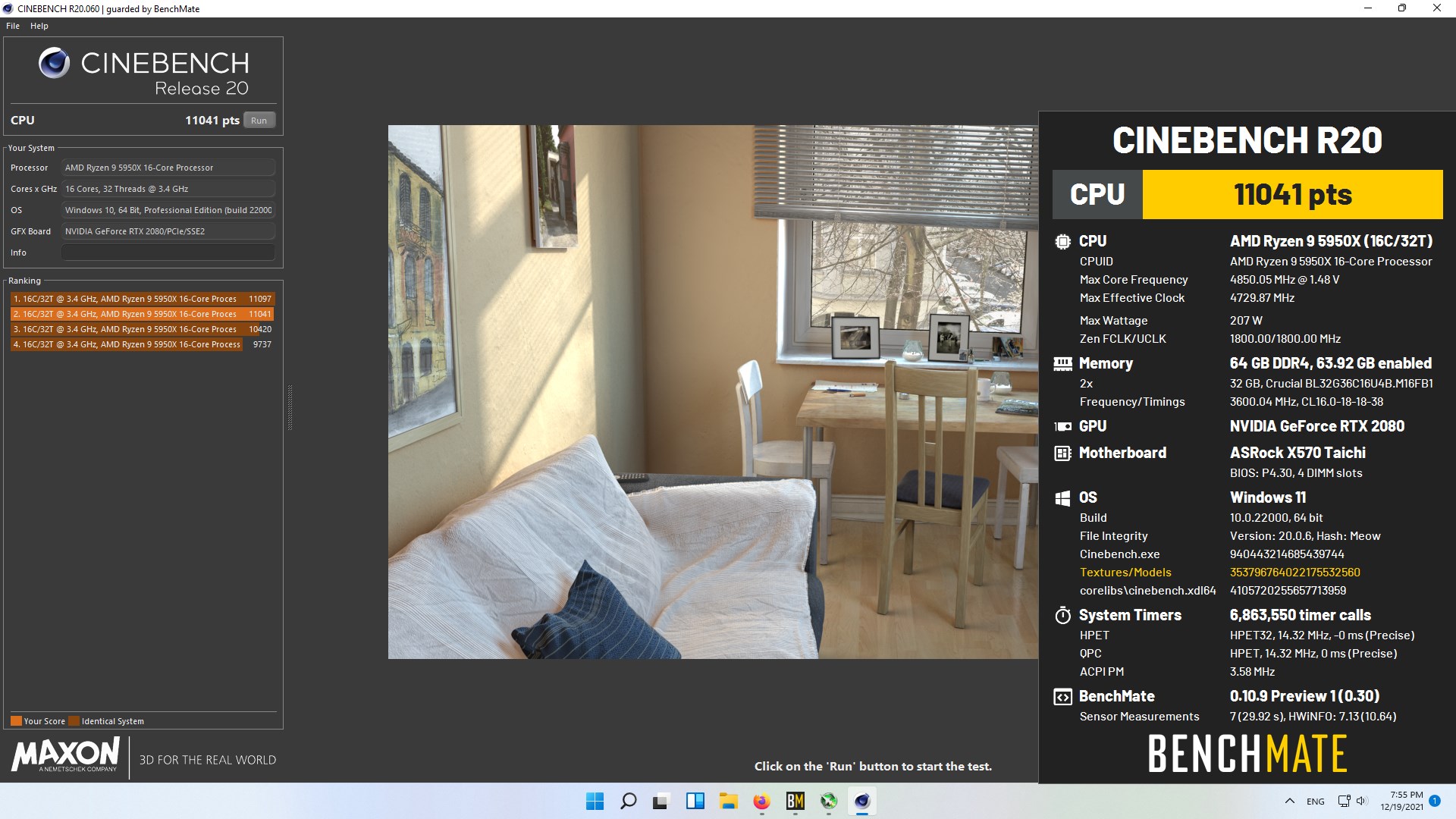Viewport: 1456px width, 819px height.
Task: Click the BenchMate CPU chip icon
Action: (x=1062, y=242)
